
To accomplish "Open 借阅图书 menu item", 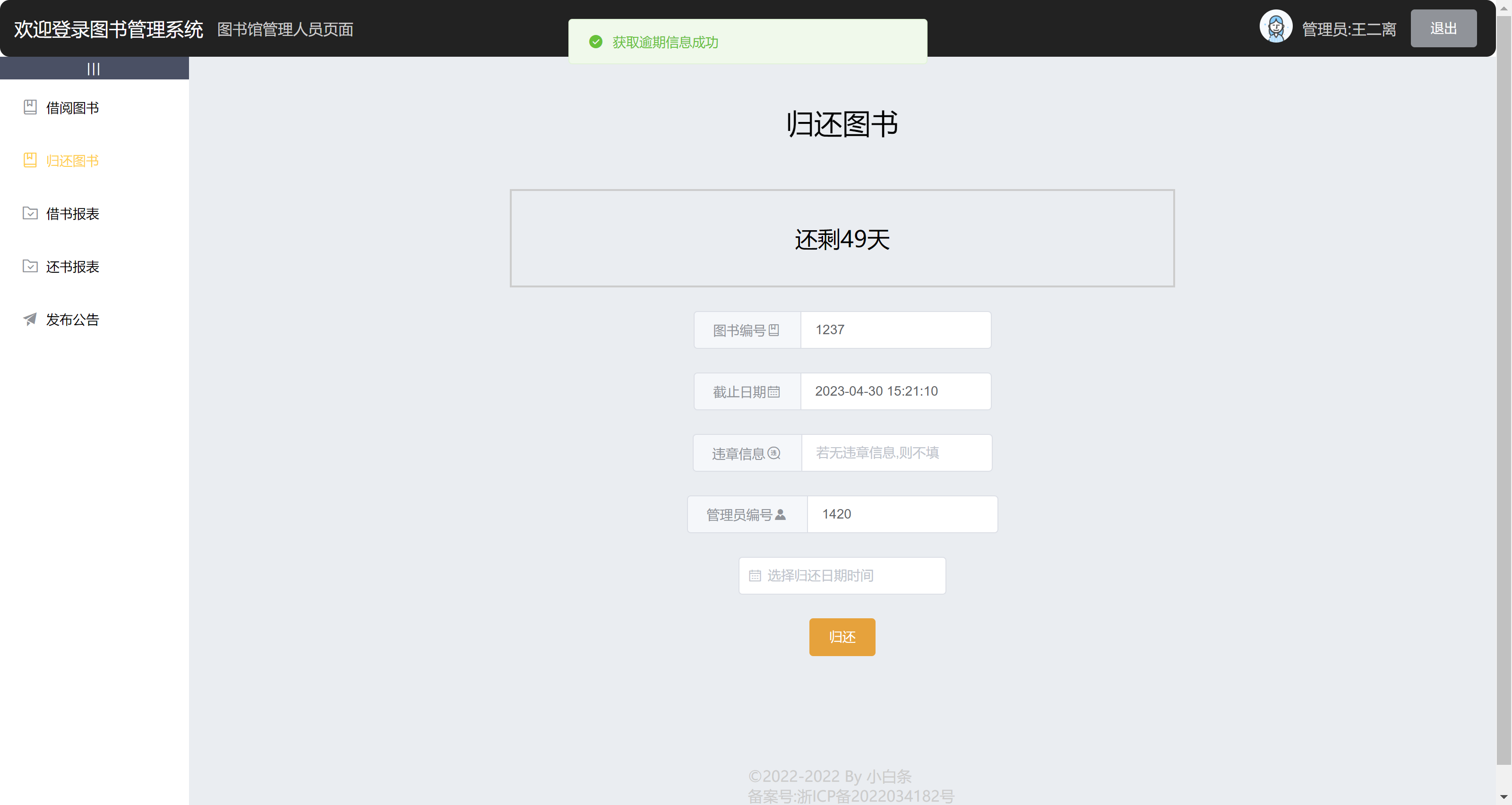I will (x=73, y=108).
